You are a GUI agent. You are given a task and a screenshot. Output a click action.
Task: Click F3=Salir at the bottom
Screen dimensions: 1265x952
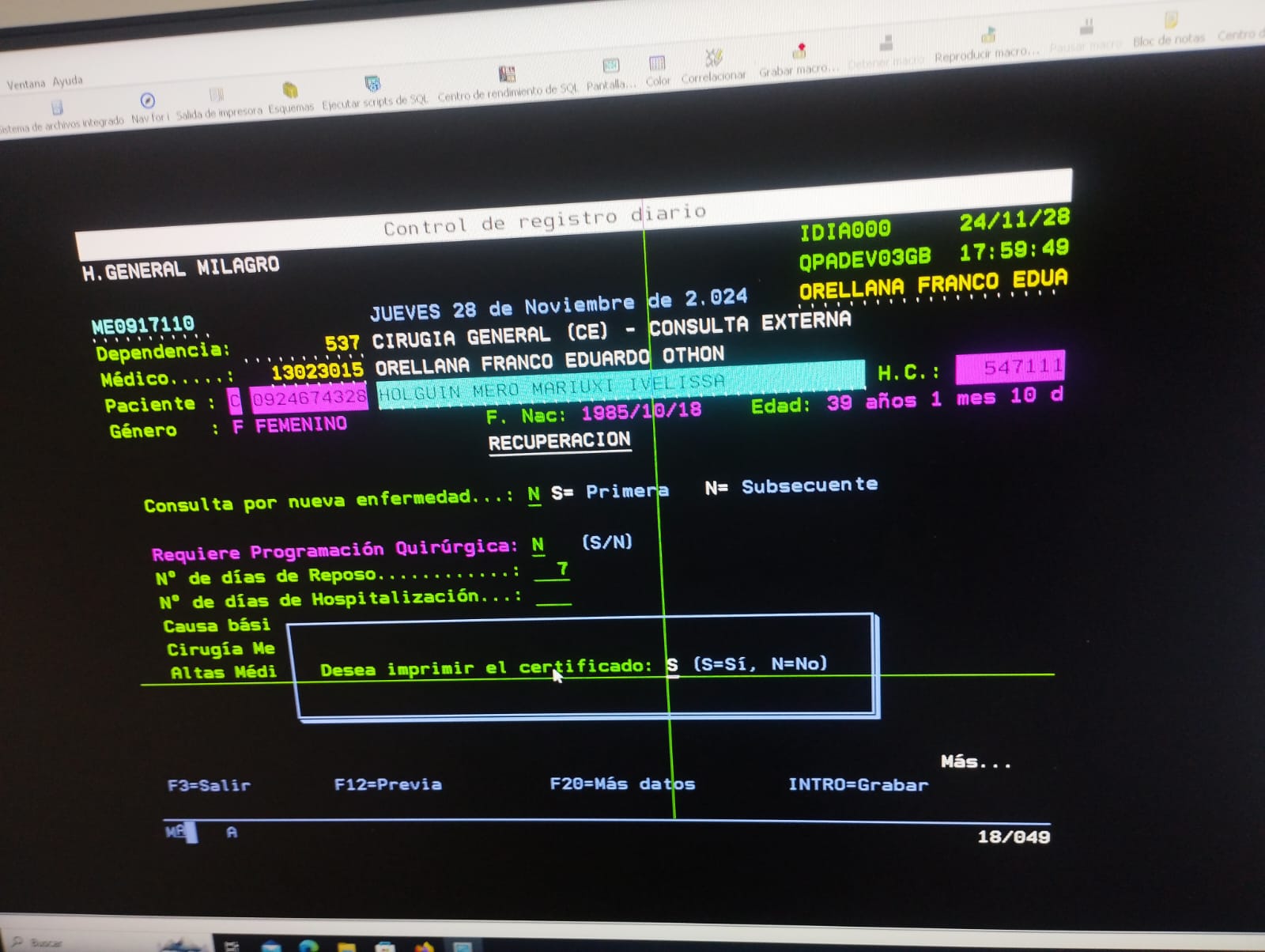click(209, 785)
